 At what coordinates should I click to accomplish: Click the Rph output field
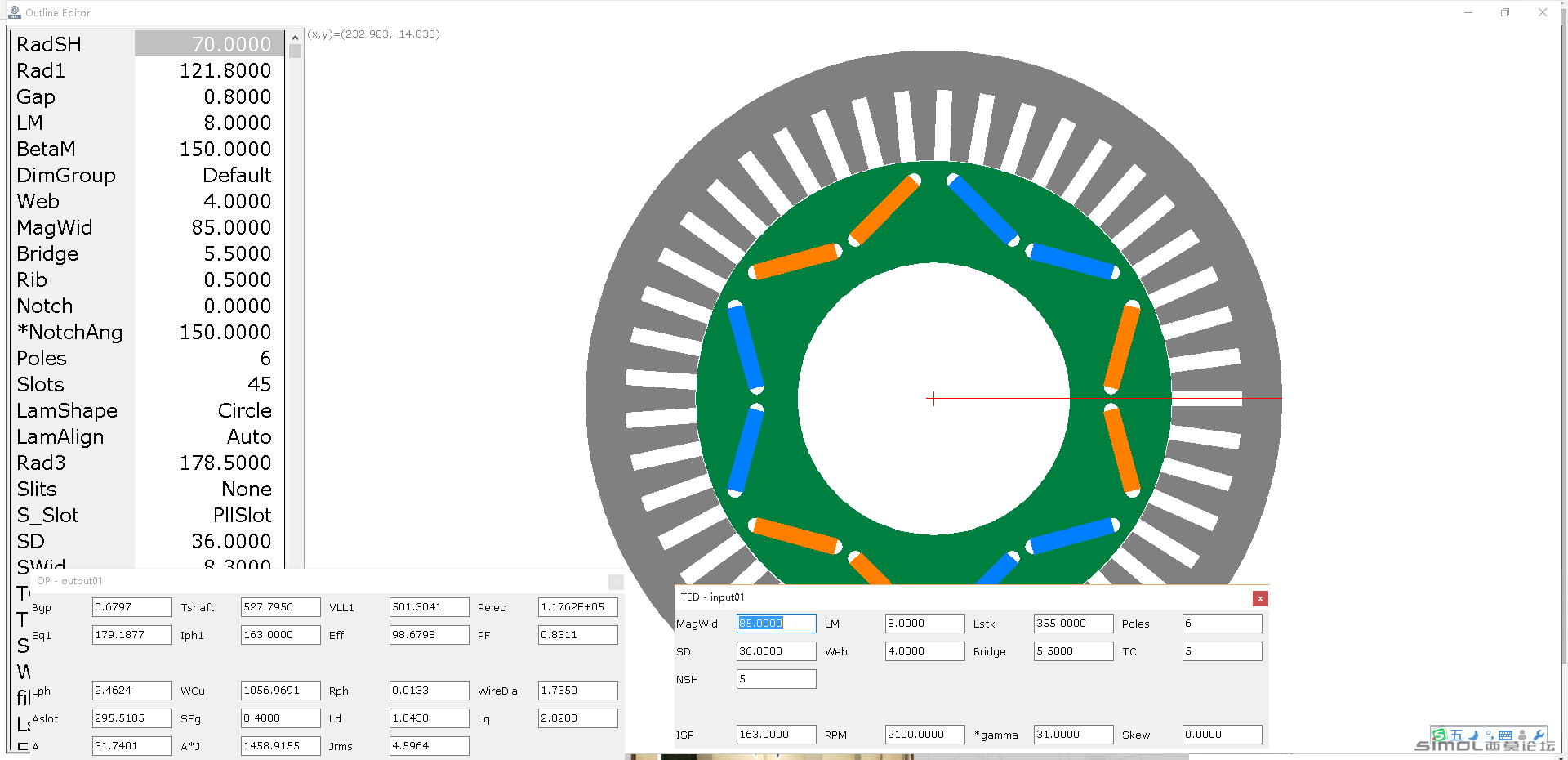tap(429, 691)
